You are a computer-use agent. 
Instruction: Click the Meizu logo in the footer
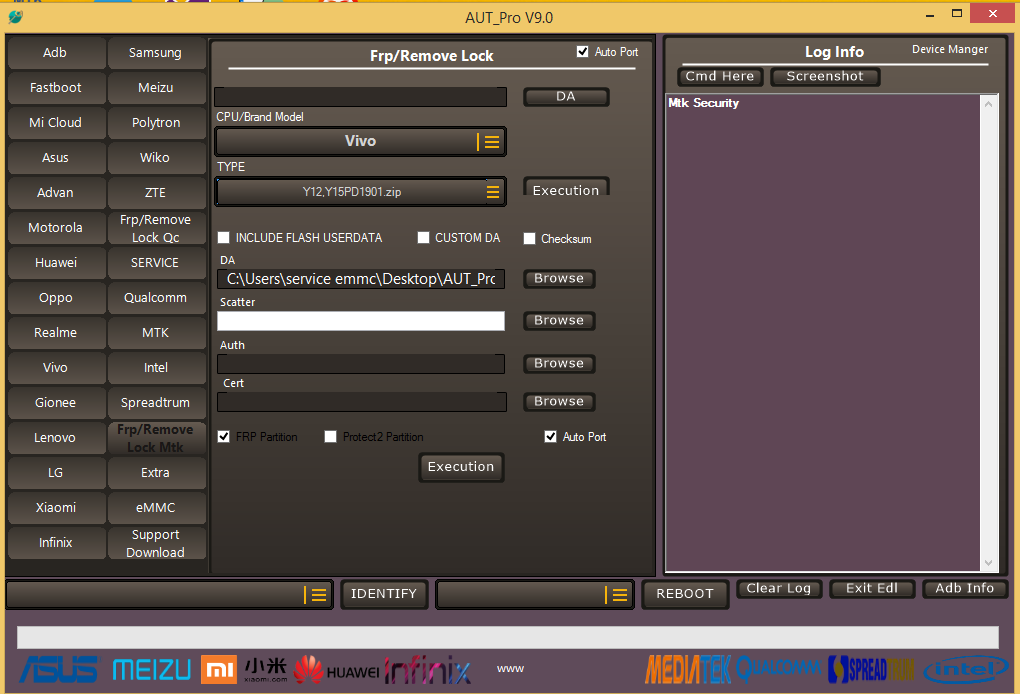(152, 670)
